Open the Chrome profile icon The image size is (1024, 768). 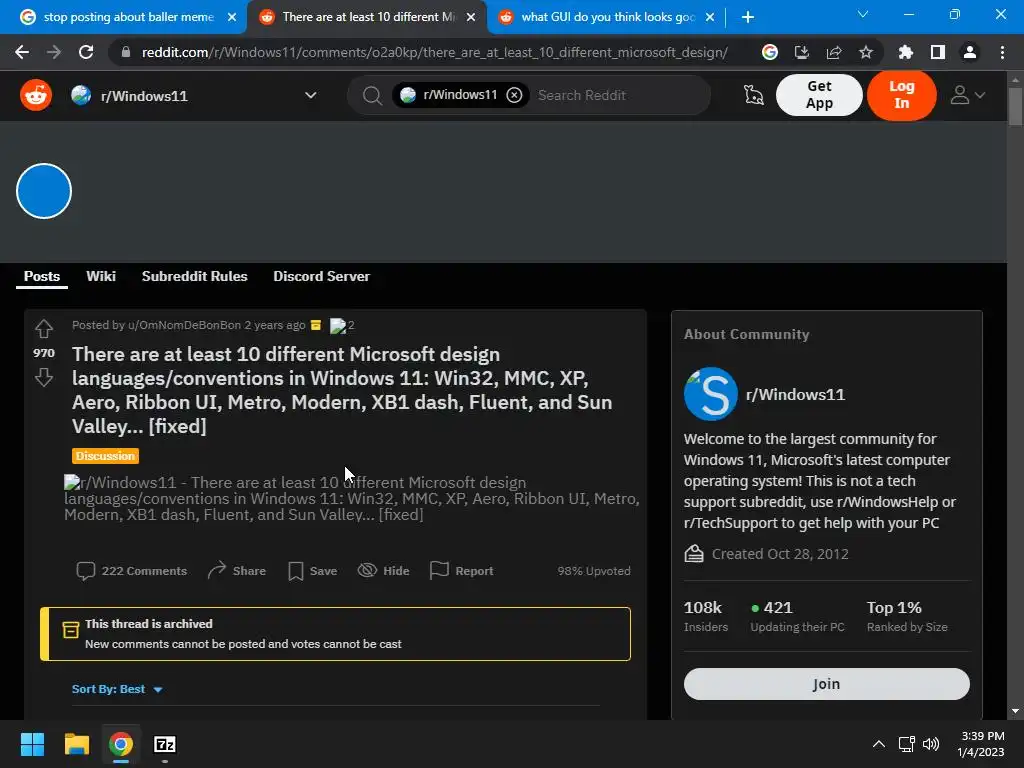(970, 52)
